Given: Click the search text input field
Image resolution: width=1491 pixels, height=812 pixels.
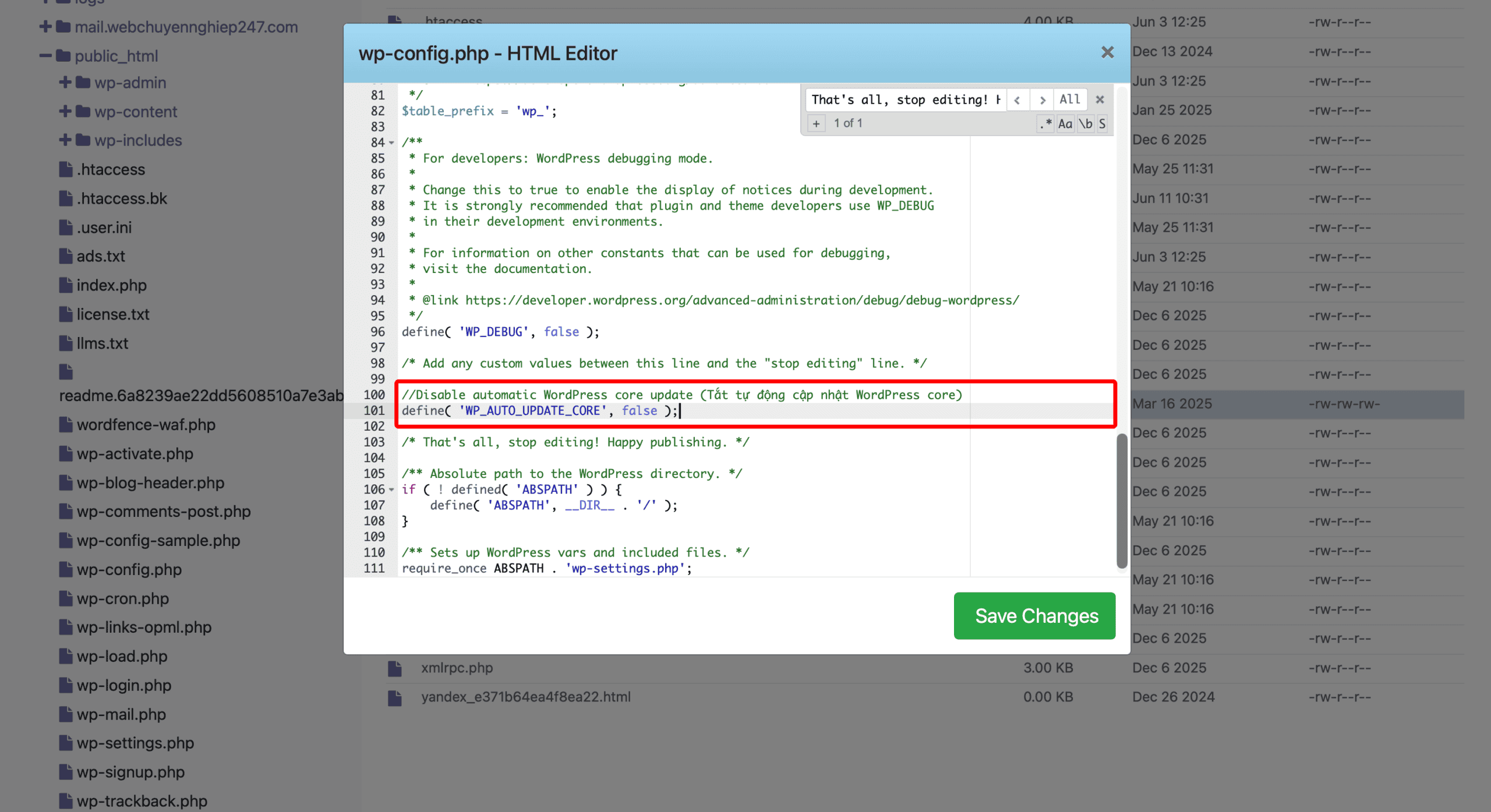Looking at the screenshot, I should coord(906,100).
